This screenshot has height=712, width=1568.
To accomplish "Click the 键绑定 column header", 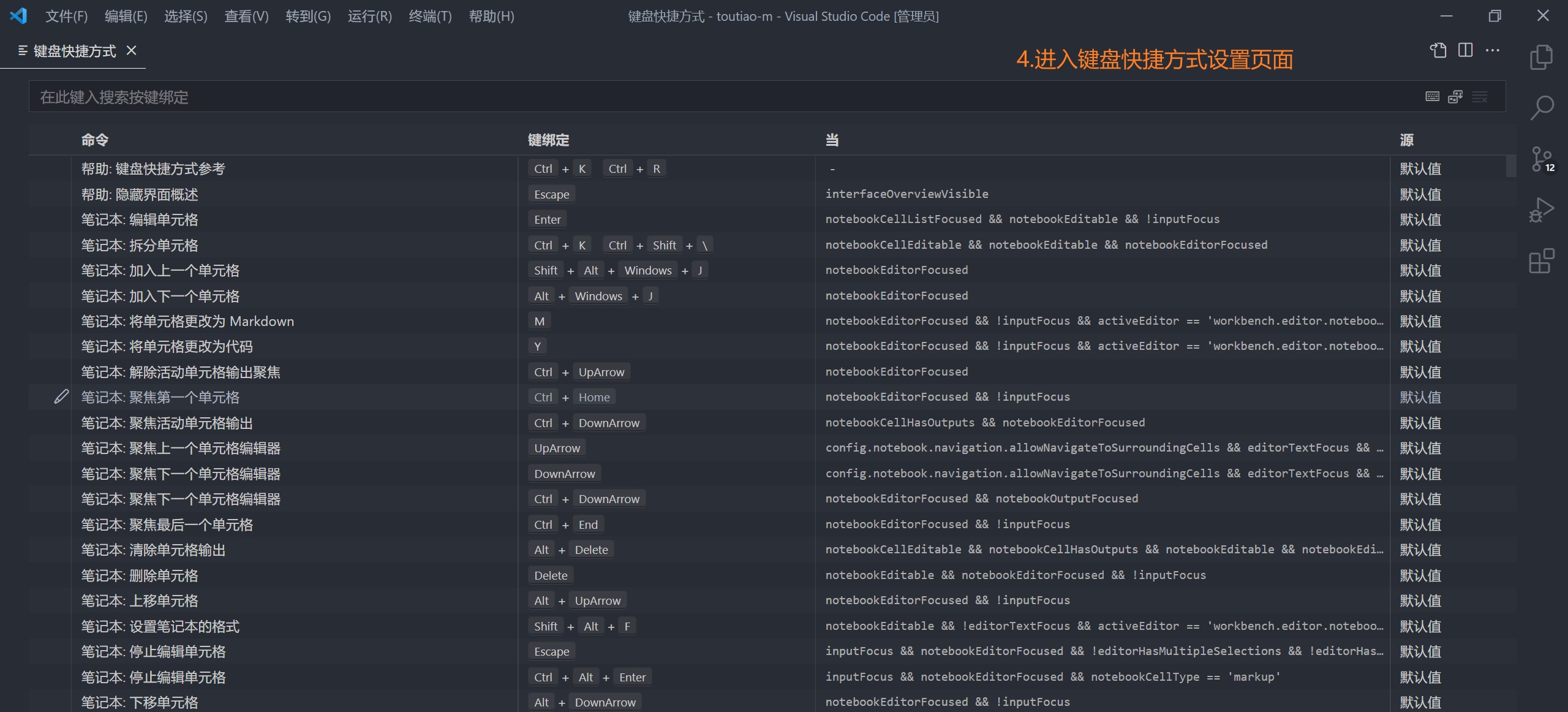I will pyautogui.click(x=548, y=140).
